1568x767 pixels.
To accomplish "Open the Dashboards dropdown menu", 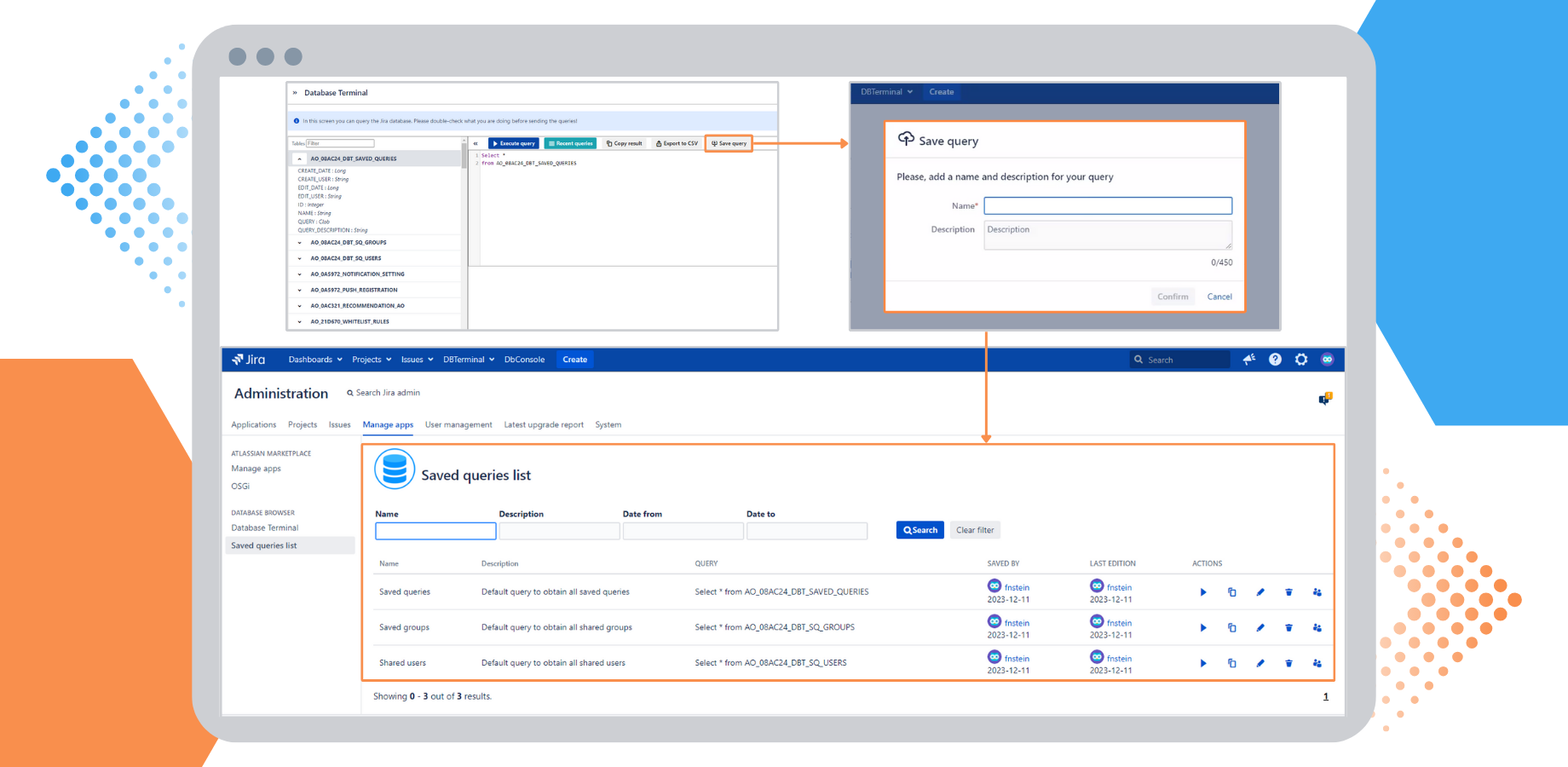I will pyautogui.click(x=314, y=360).
